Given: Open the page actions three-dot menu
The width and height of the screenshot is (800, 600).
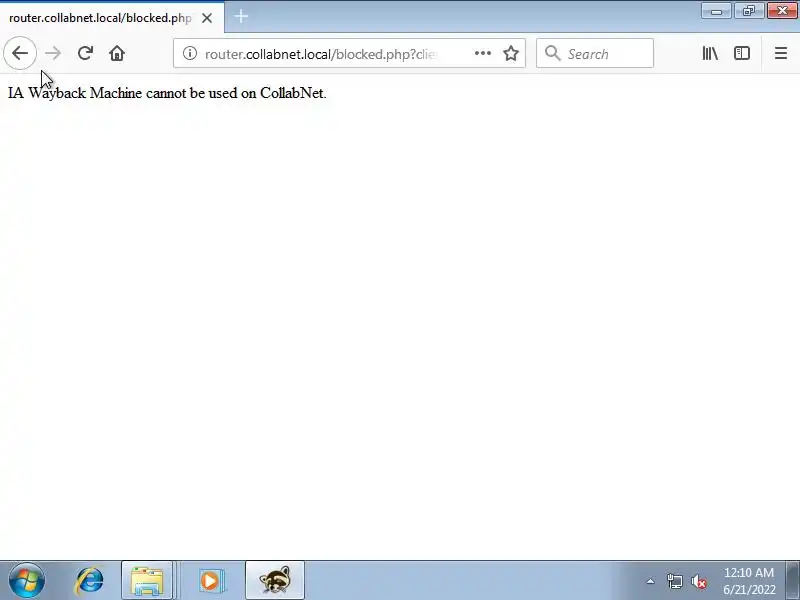Looking at the screenshot, I should point(483,53).
